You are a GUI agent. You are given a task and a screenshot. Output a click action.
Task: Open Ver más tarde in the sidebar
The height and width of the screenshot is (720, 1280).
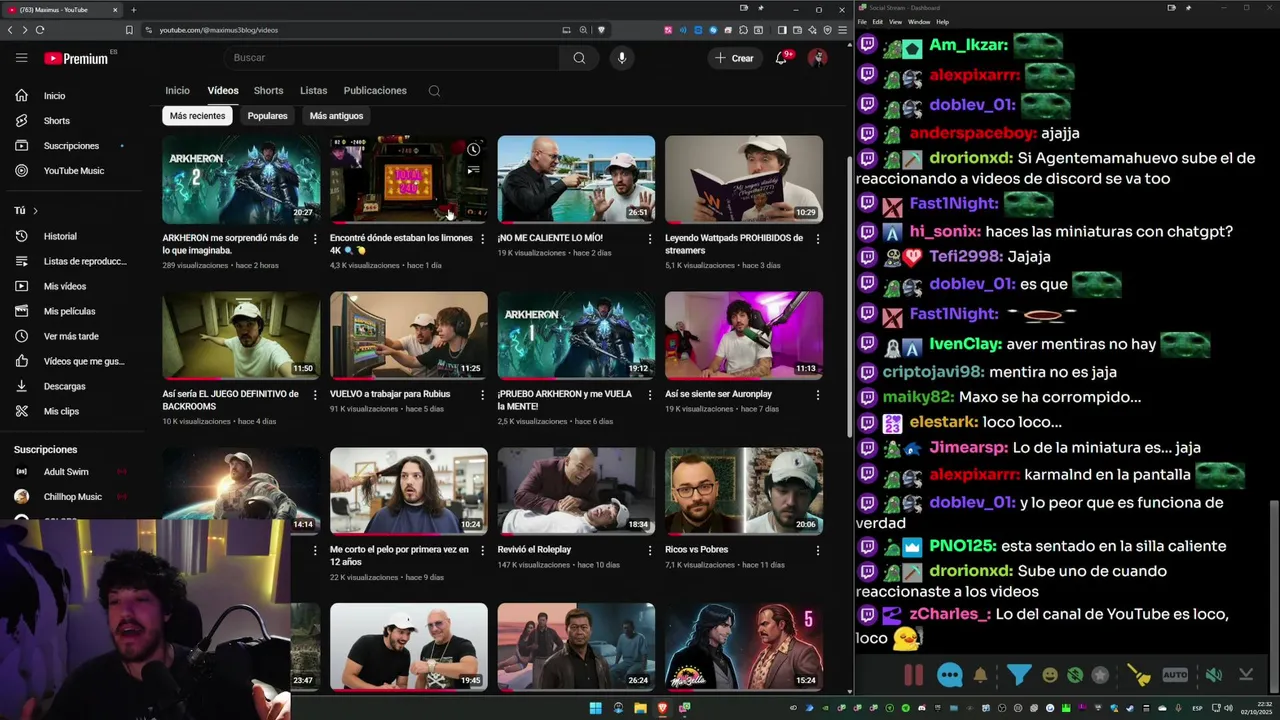(x=70, y=336)
